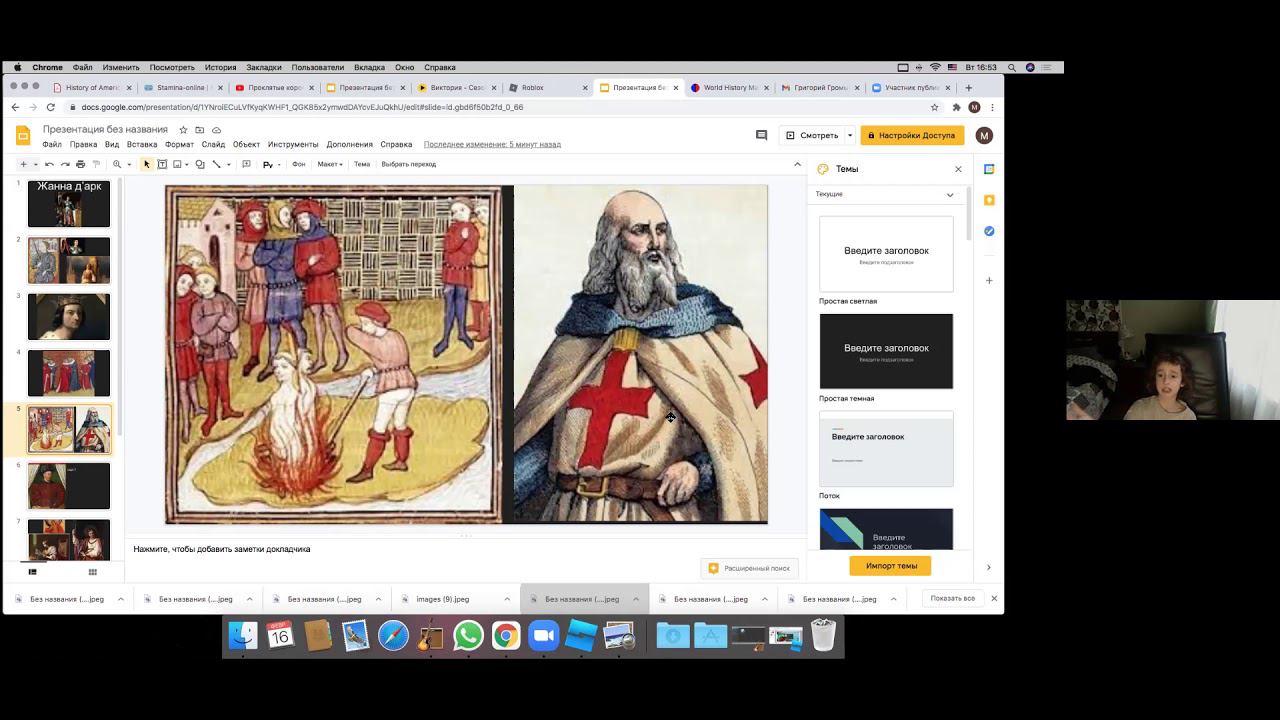
Task: Reload the page
Action: [x=50, y=107]
